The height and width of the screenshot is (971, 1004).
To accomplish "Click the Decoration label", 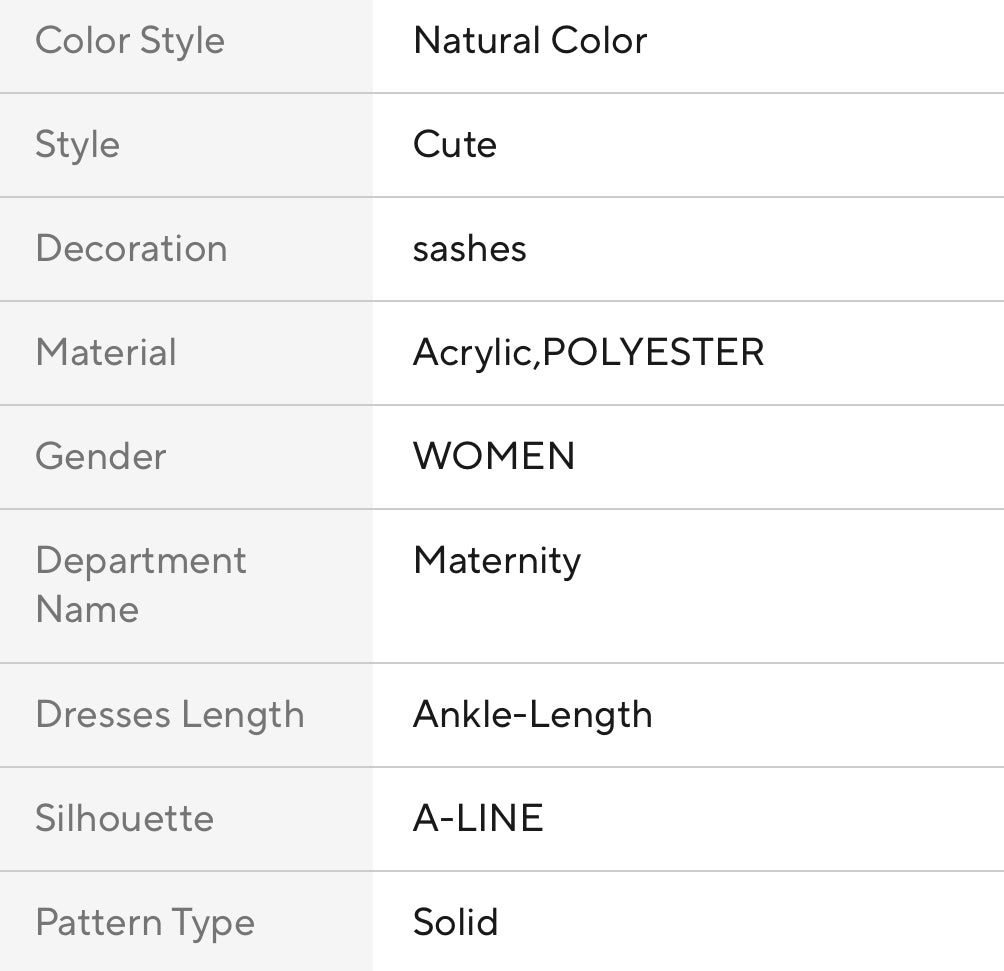I will 131,249.
